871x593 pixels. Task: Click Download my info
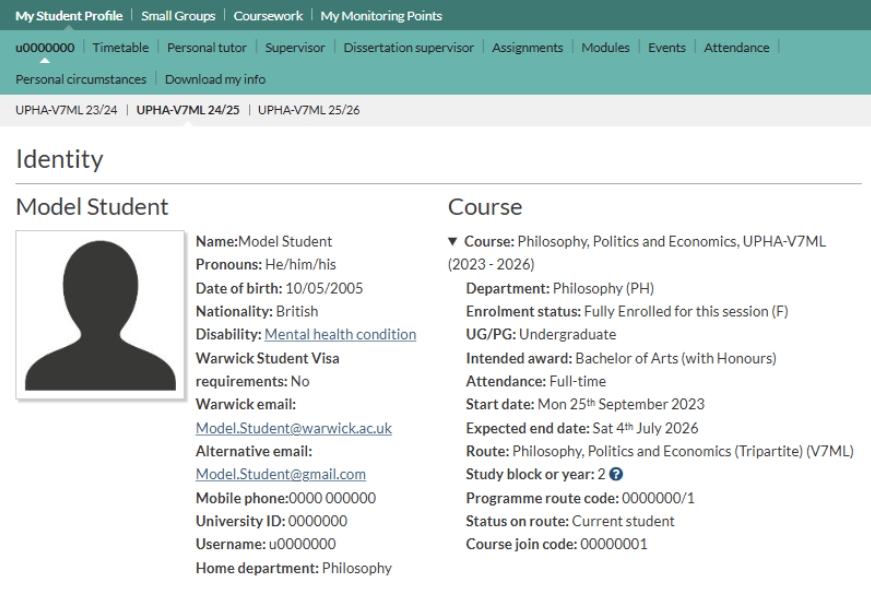[215, 79]
